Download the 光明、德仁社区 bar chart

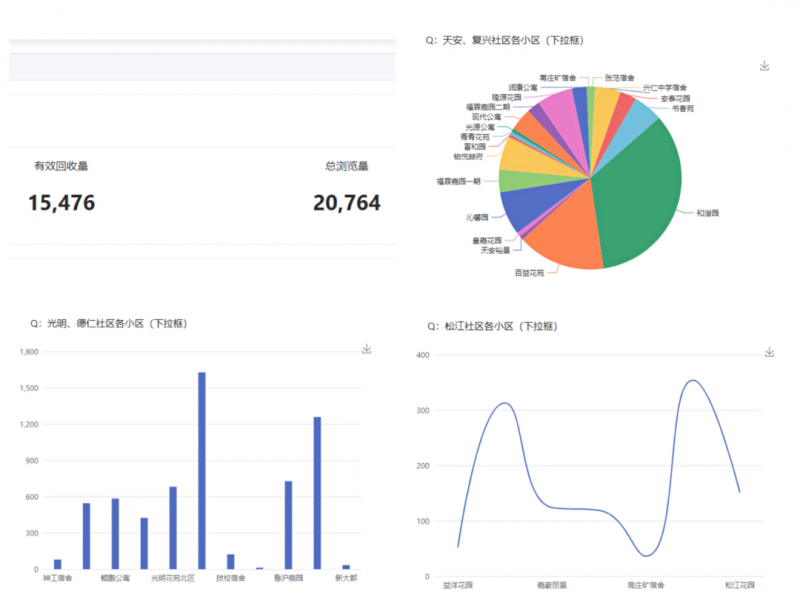coord(367,349)
